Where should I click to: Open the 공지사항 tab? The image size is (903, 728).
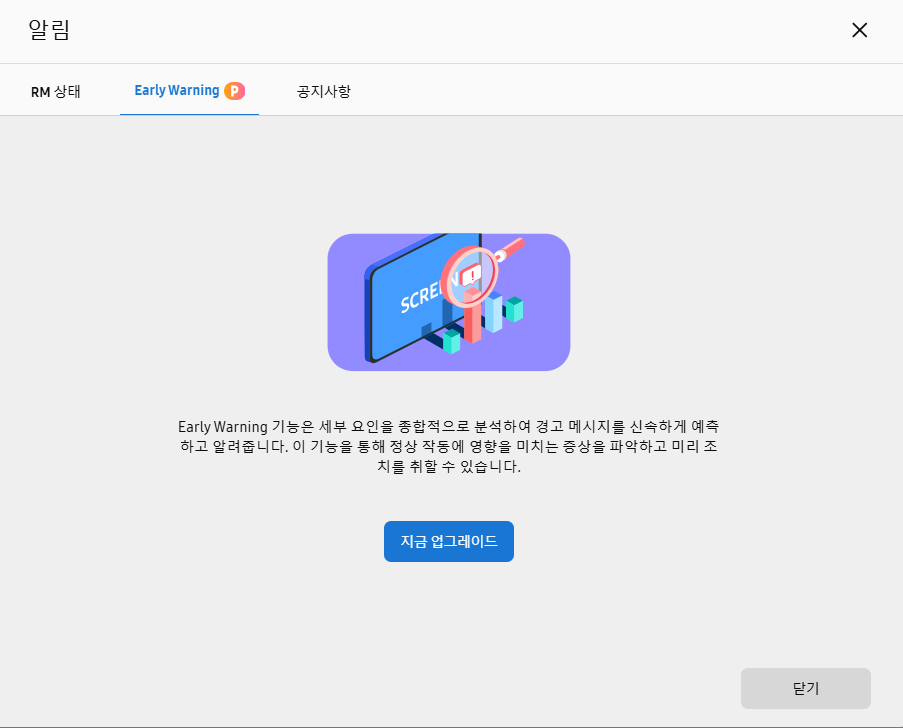pos(324,92)
